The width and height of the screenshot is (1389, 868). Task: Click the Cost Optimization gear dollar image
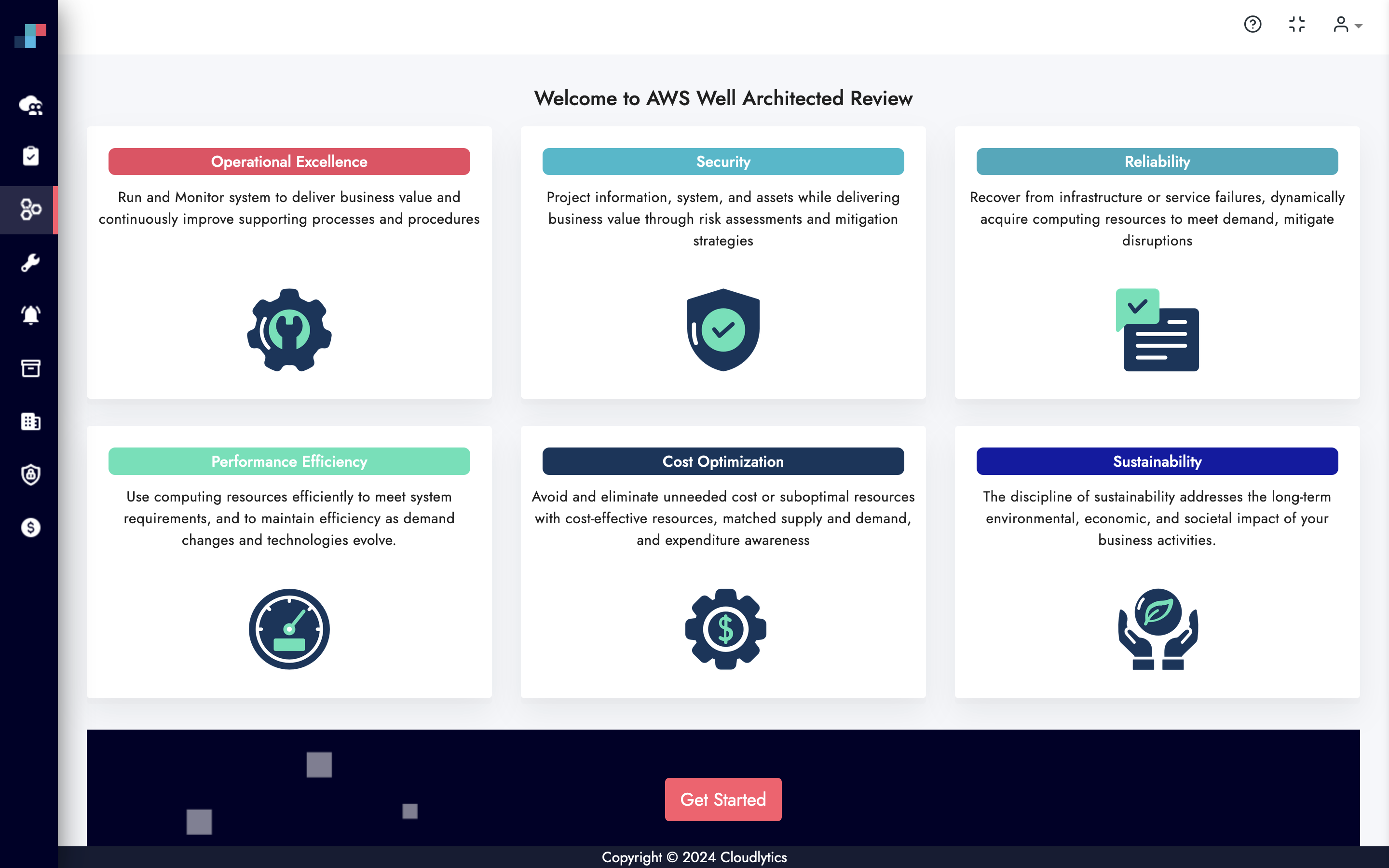click(x=725, y=629)
